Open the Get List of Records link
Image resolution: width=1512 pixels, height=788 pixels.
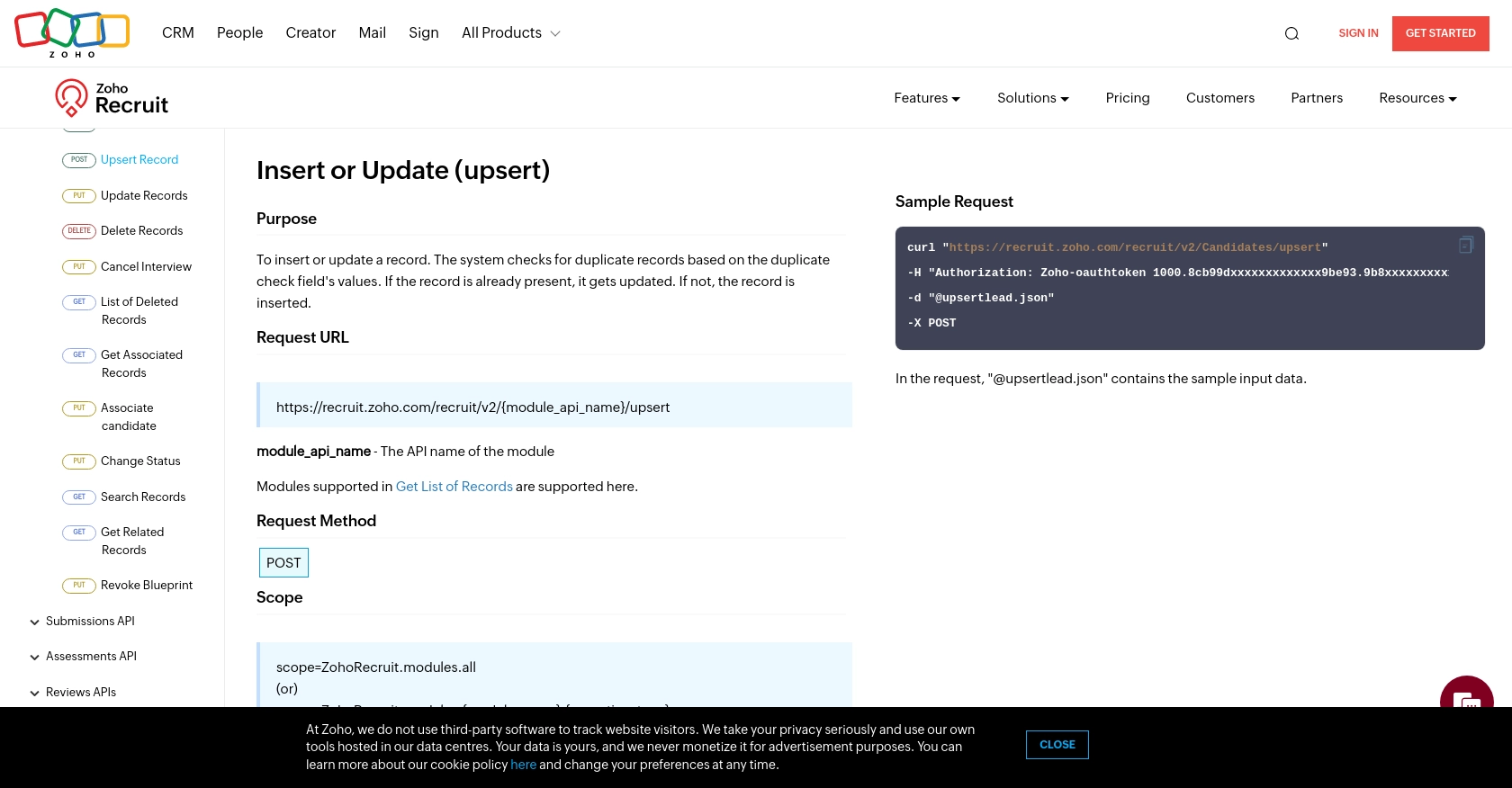coord(454,487)
